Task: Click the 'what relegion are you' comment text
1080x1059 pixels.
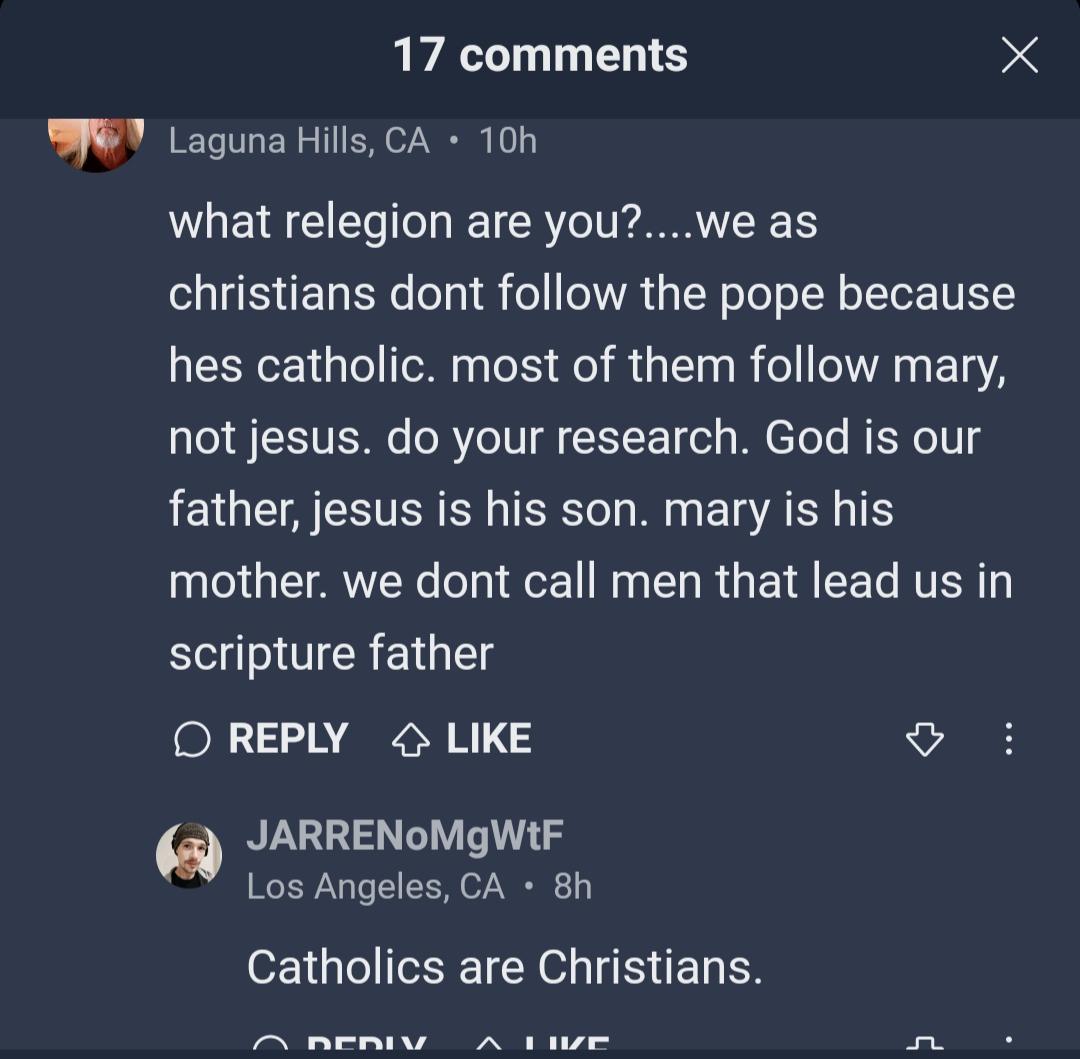Action: (x=592, y=437)
